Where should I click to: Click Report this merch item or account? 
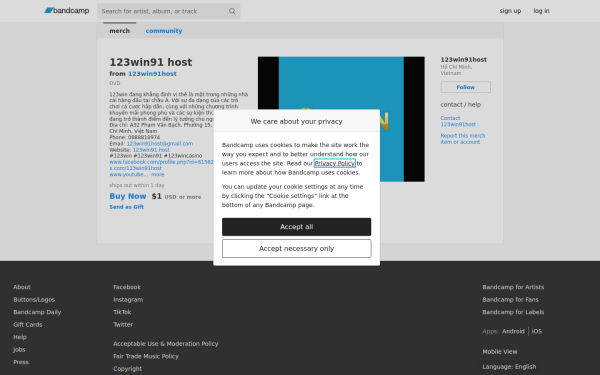click(463, 139)
